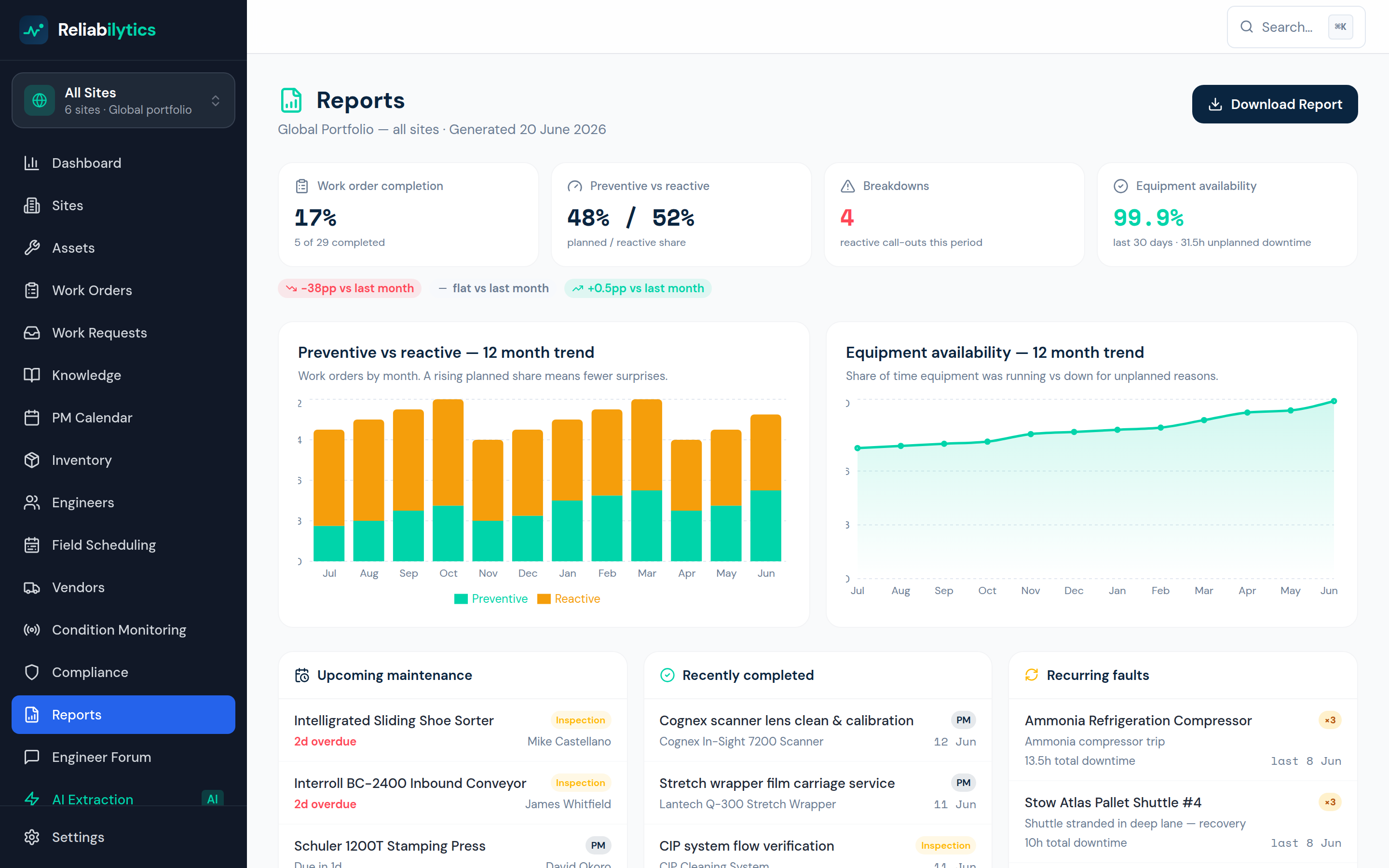Open Interroll BC-2400 Inbound Conveyor entry
Viewport: 1389px width, 868px height.
click(x=452, y=793)
